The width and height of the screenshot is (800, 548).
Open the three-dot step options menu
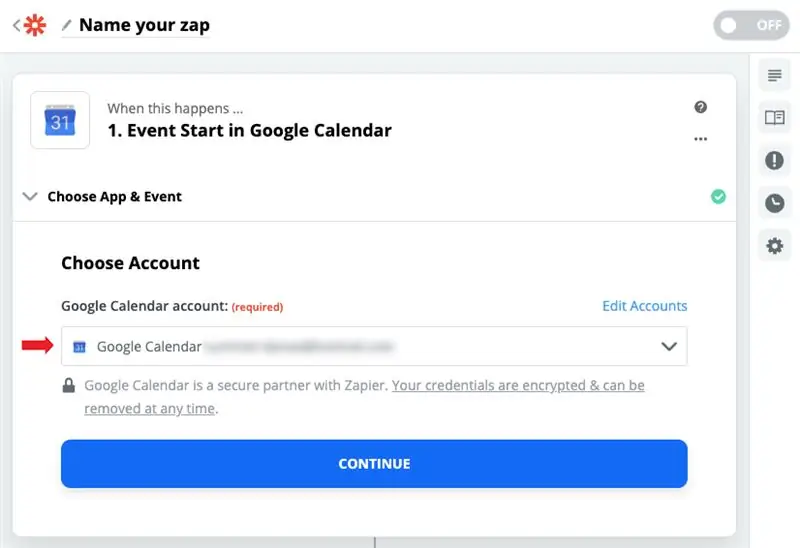701,139
